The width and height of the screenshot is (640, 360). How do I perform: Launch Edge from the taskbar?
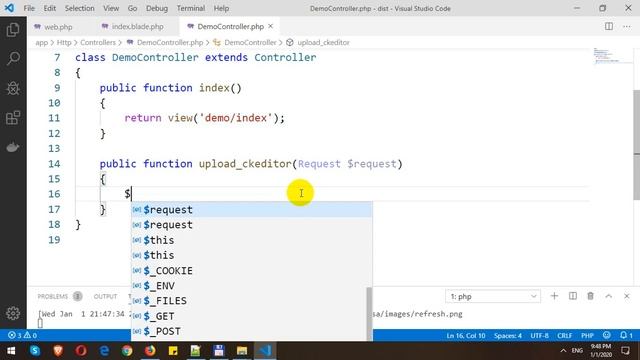pos(104,351)
